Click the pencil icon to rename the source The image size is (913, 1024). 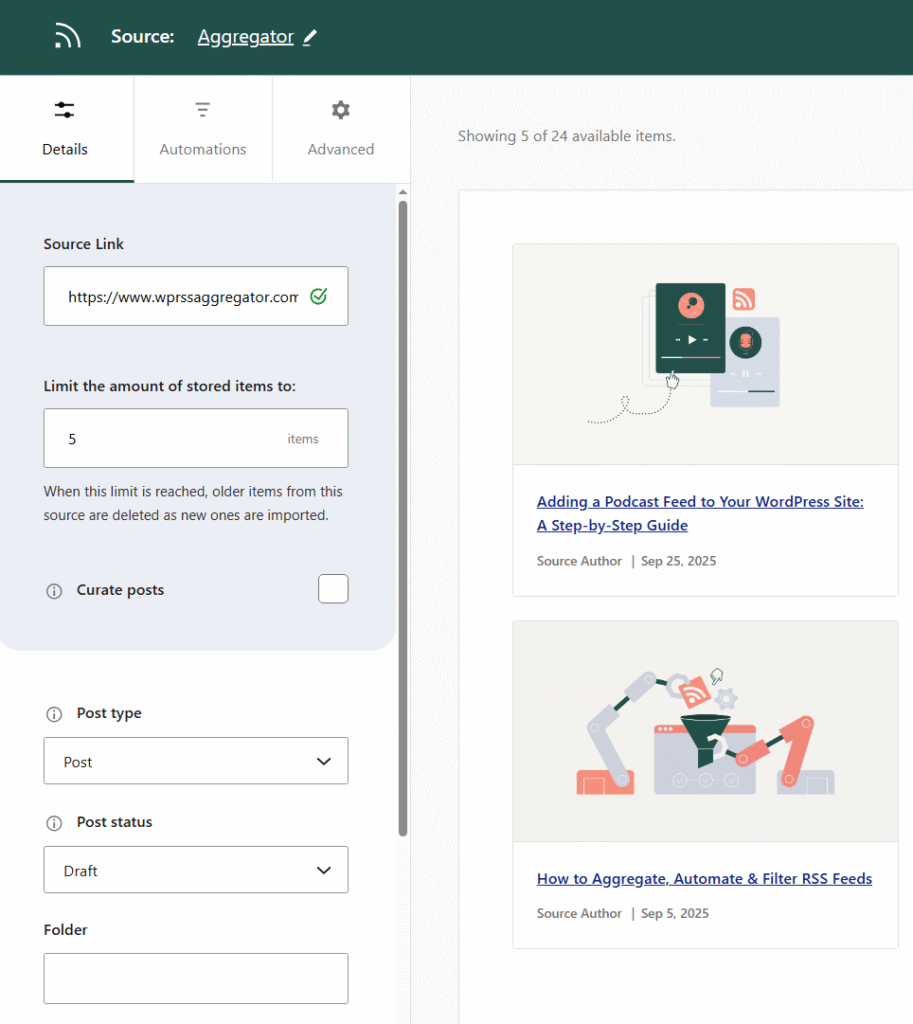click(x=309, y=36)
